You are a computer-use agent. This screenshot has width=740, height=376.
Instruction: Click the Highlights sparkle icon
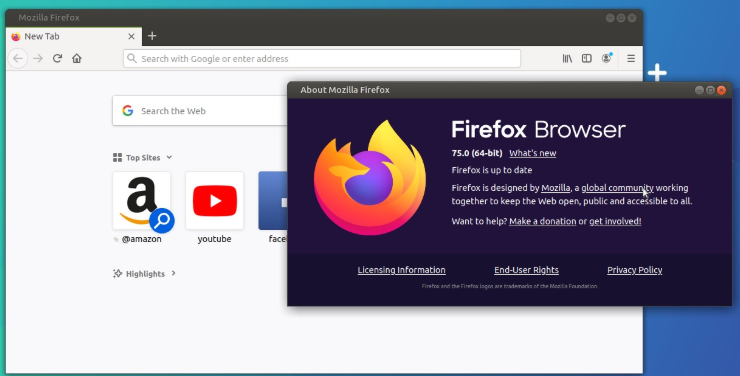(118, 274)
